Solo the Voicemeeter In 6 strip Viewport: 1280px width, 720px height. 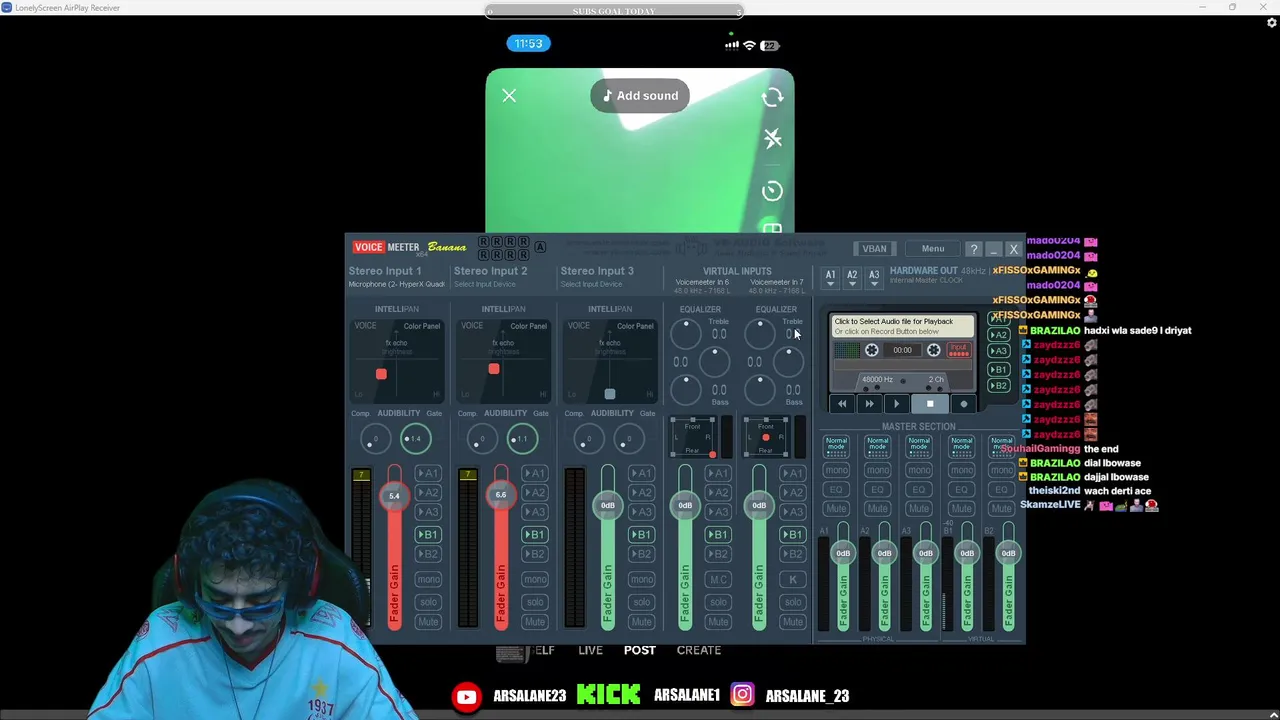tap(718, 602)
